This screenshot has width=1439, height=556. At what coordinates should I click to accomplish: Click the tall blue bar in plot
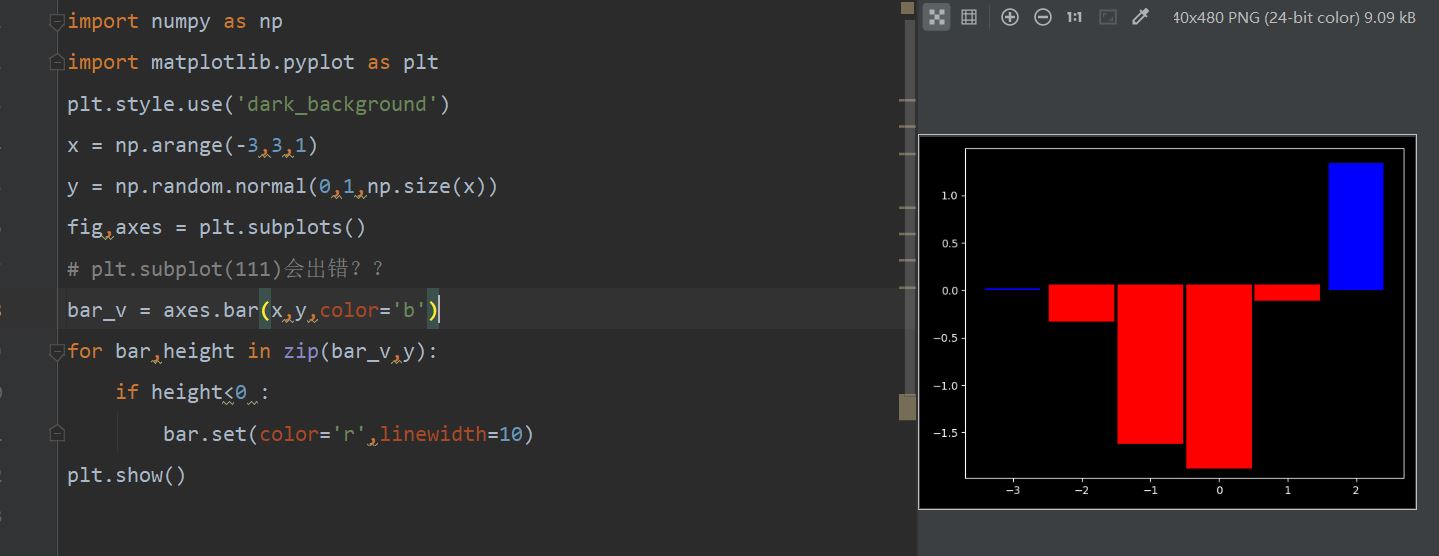pyautogui.click(x=1355, y=226)
